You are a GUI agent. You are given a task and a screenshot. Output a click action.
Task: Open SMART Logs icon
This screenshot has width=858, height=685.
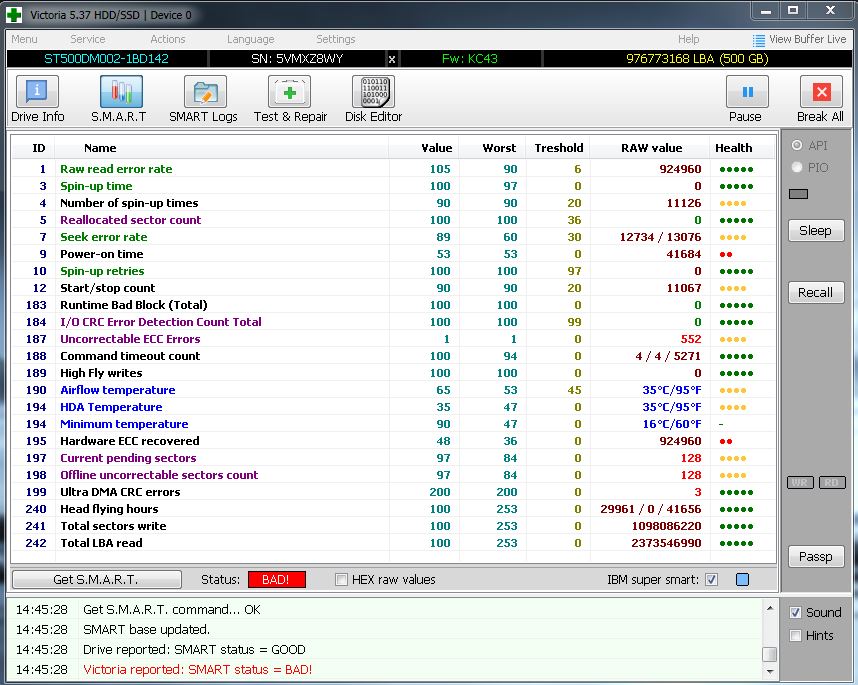click(205, 91)
